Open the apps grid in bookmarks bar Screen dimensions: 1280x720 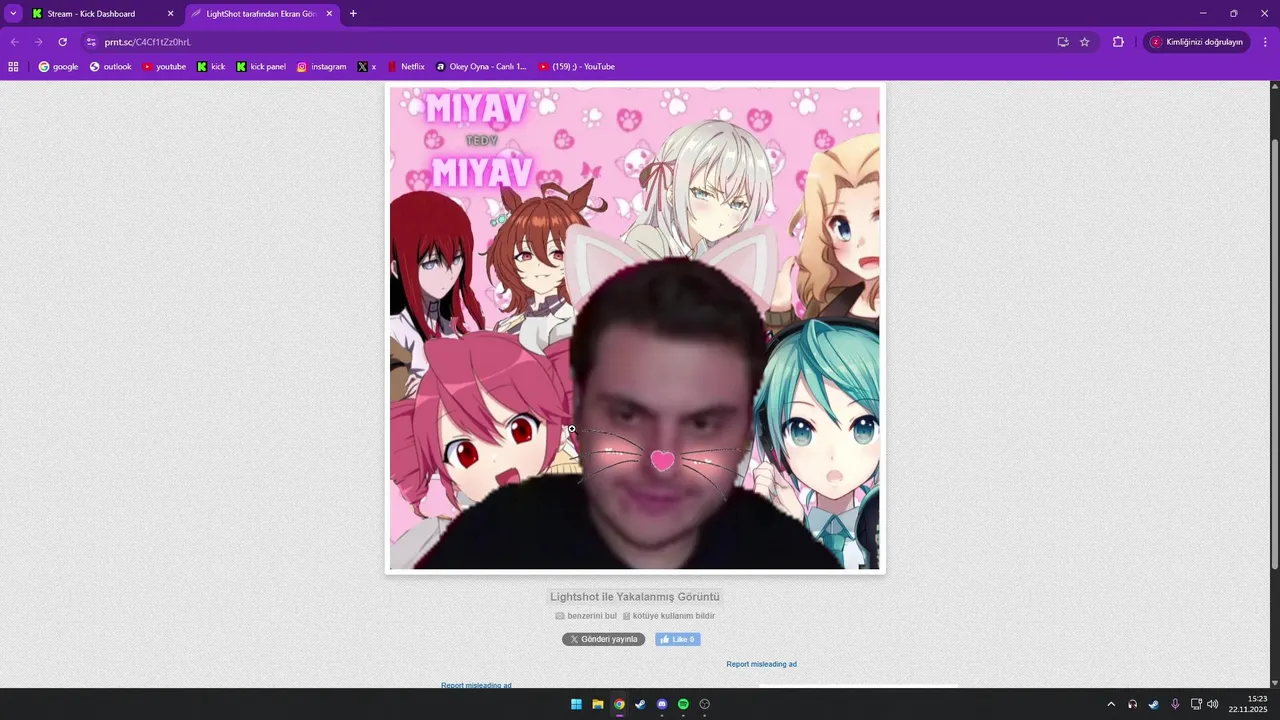point(13,67)
